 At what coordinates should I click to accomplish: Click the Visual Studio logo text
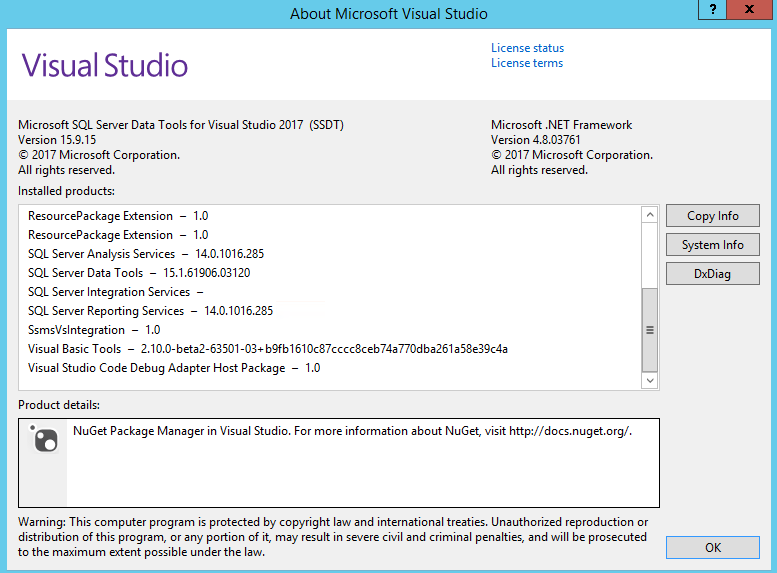click(105, 65)
